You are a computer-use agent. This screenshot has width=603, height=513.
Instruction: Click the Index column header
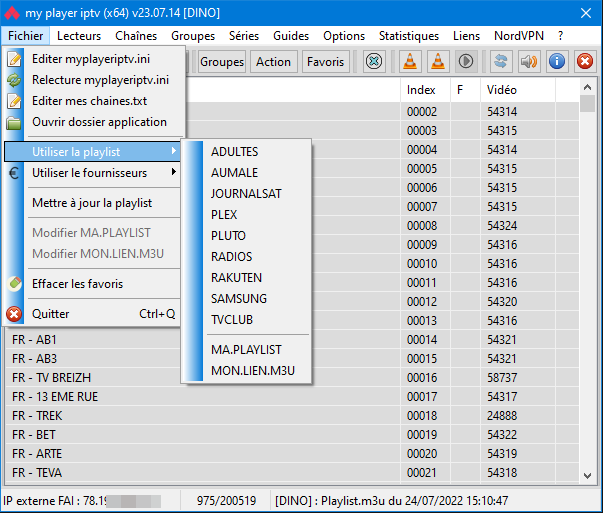(425, 90)
